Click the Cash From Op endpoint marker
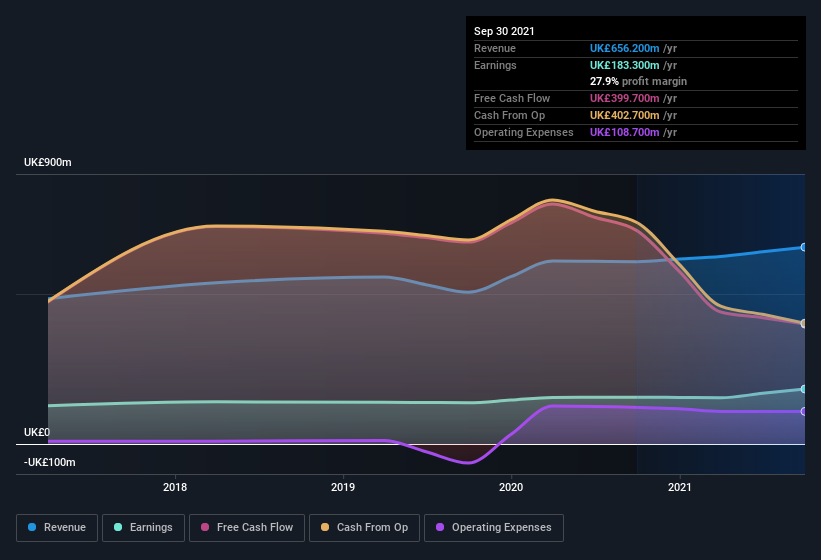Viewport: 821px width, 560px height. (804, 323)
